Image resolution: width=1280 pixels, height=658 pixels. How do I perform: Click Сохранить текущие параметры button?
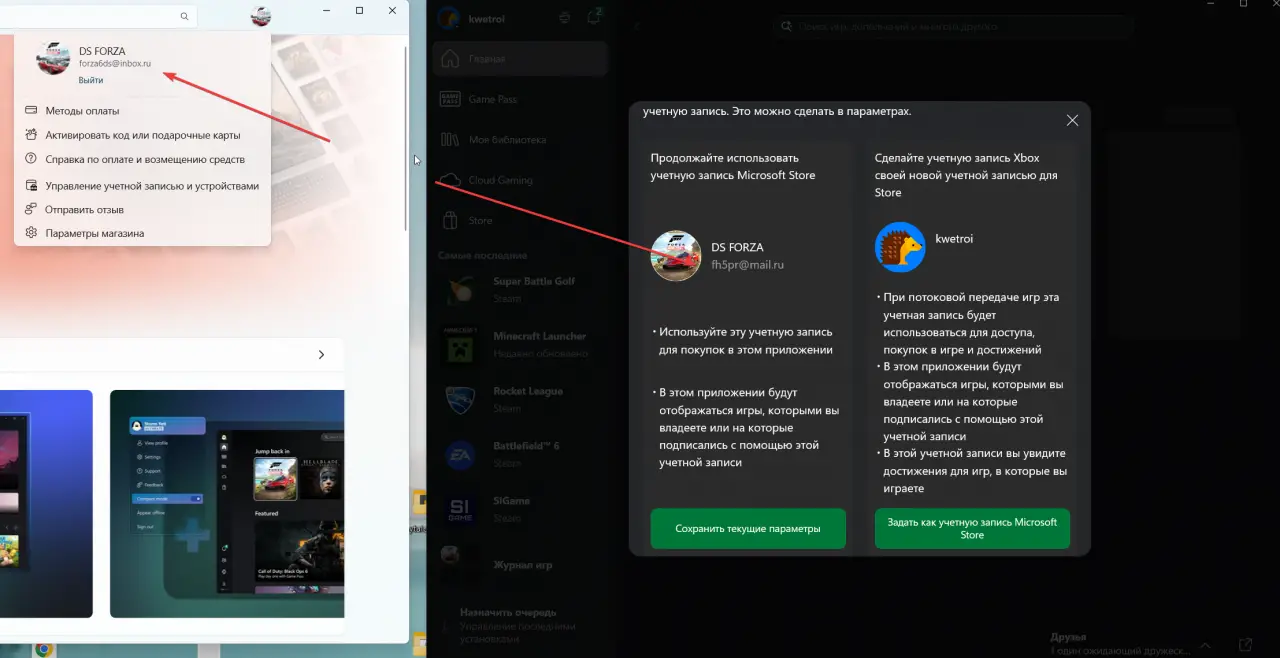coord(748,529)
